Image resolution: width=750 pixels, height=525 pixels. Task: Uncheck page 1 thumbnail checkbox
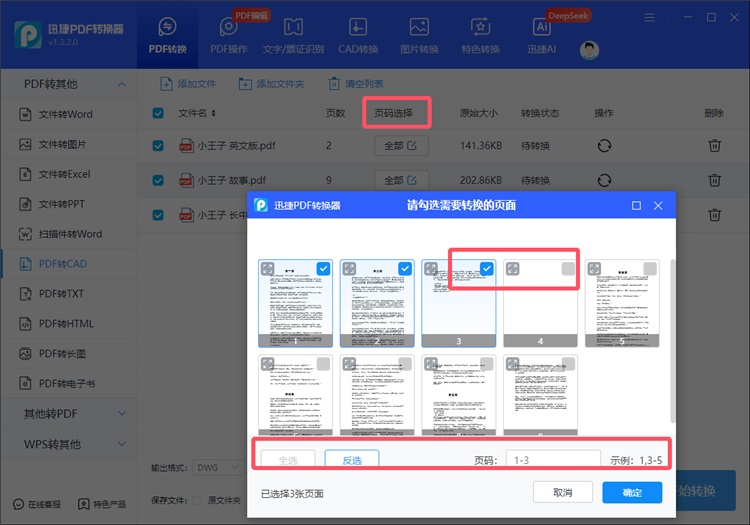(x=323, y=269)
